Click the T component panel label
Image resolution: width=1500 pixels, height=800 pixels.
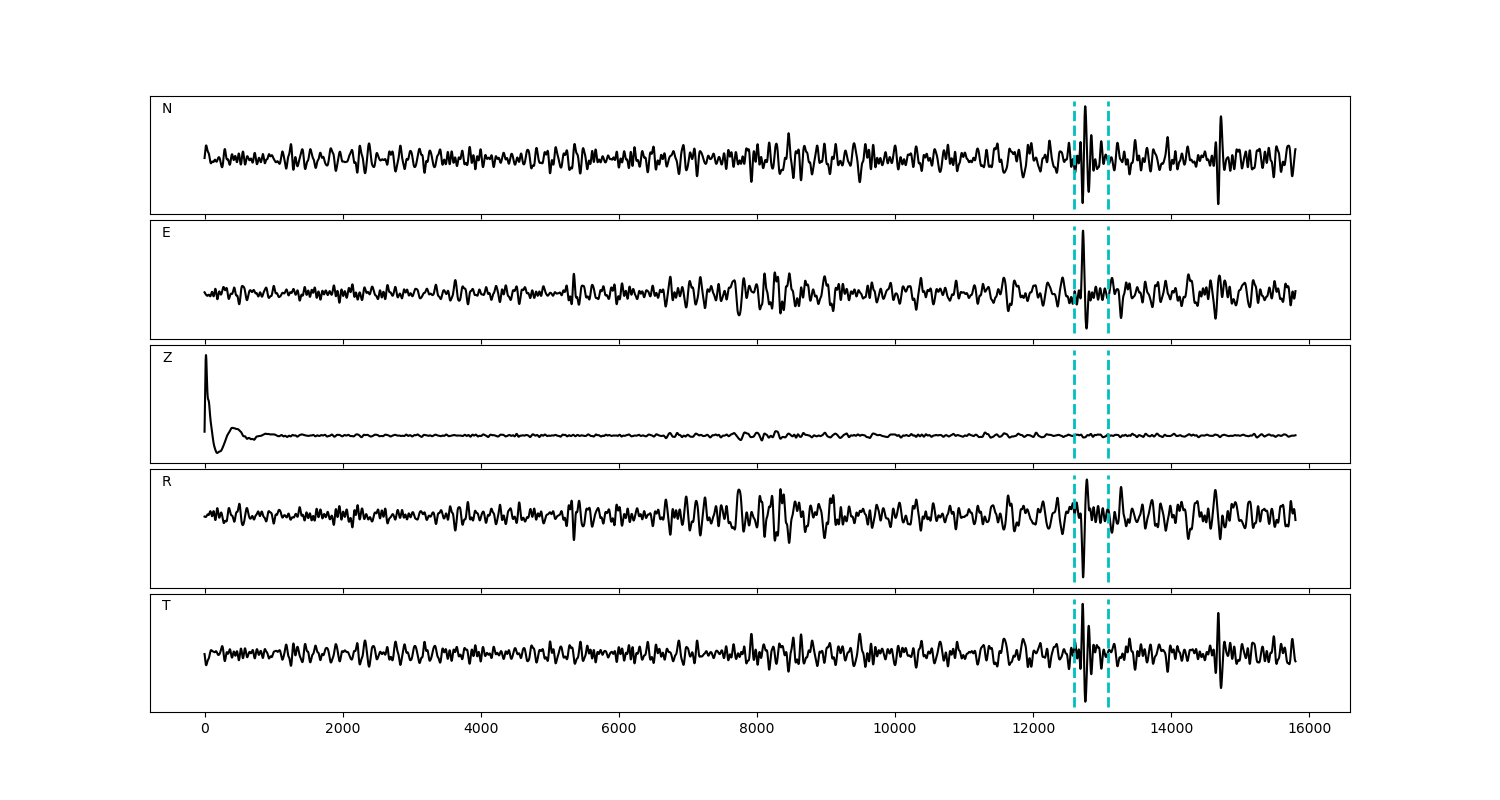click(166, 606)
